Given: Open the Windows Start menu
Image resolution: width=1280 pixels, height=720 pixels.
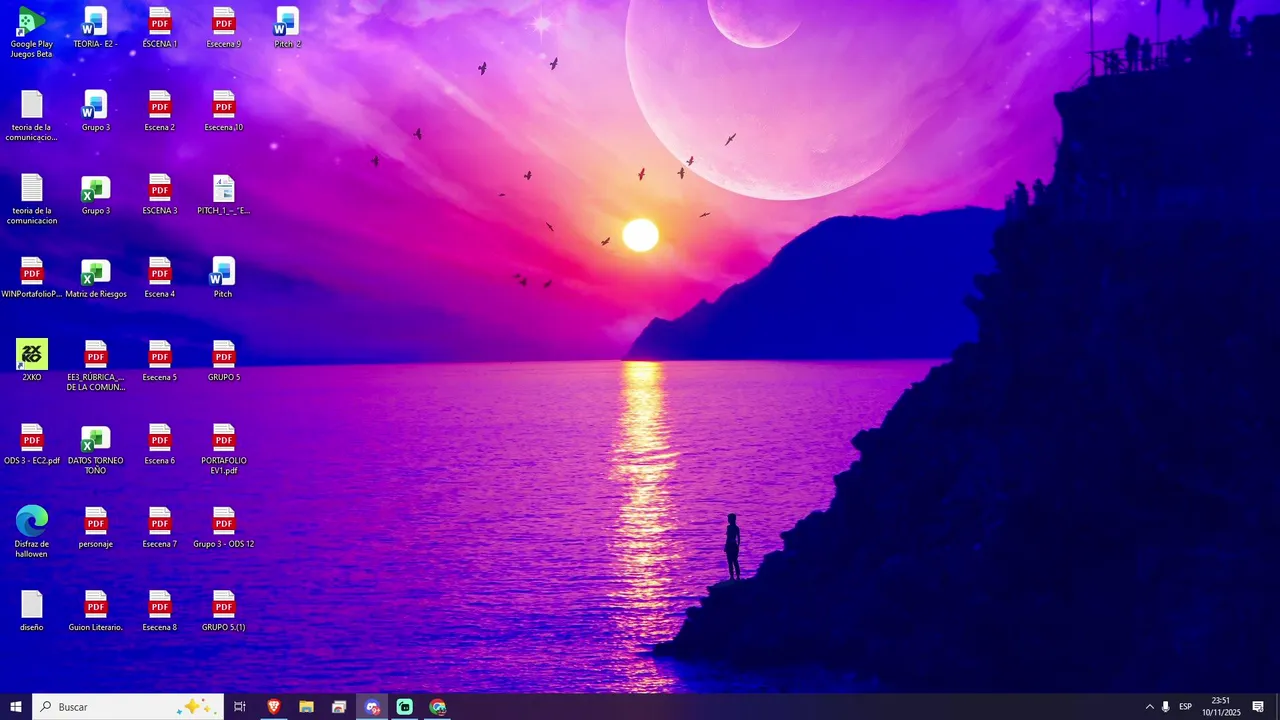Looking at the screenshot, I should click(16, 707).
